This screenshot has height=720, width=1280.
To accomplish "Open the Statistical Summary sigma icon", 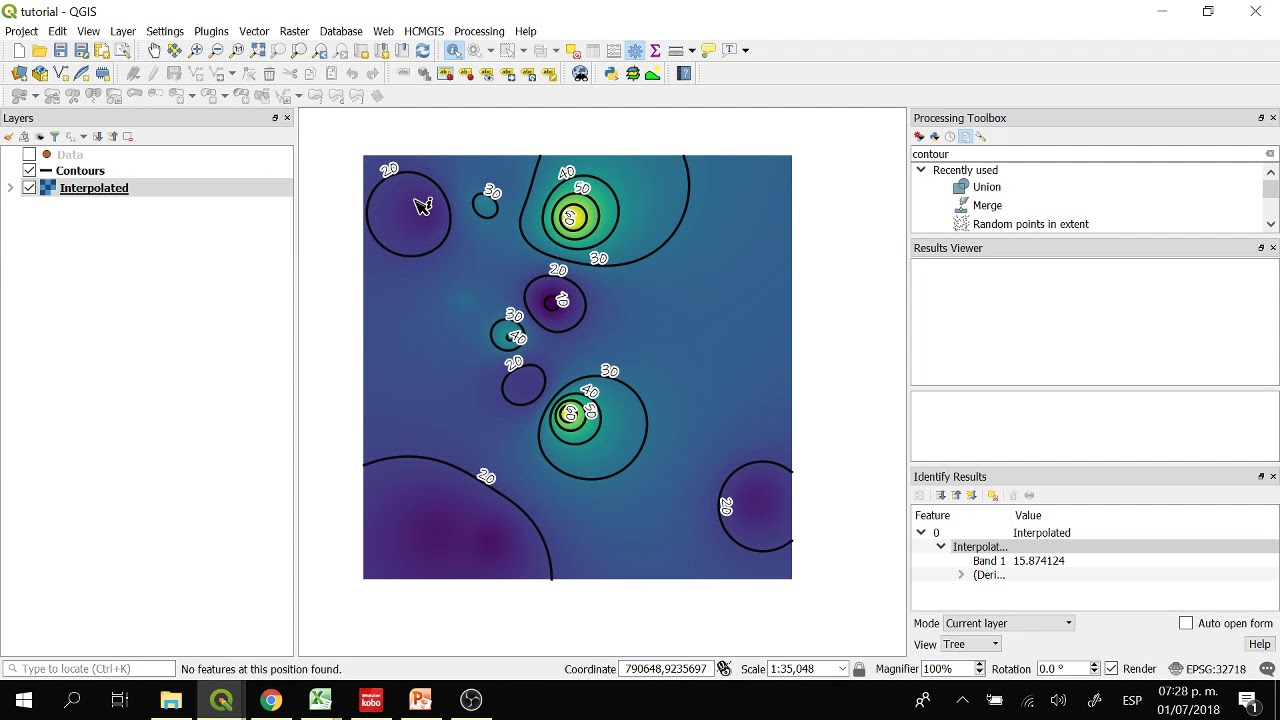I will pos(655,50).
